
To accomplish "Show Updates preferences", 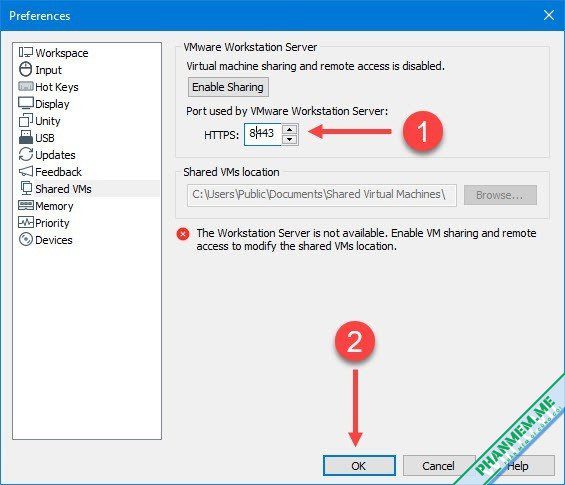I will point(55,155).
